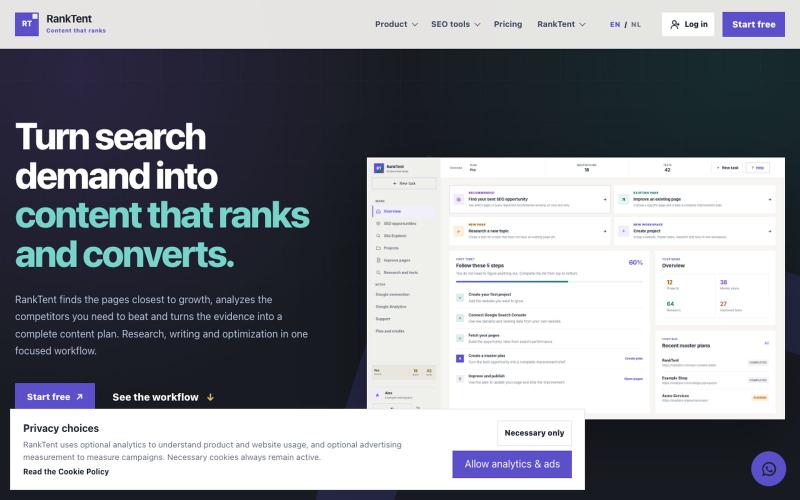Click the 27 Improved texts stat

click(x=740, y=306)
